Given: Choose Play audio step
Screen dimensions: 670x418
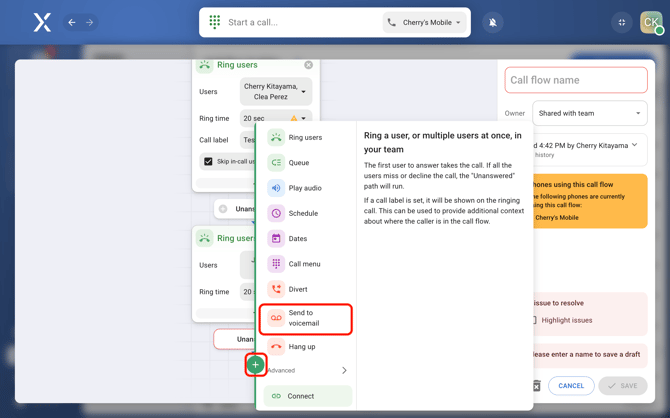Looking at the screenshot, I should 305,188.
